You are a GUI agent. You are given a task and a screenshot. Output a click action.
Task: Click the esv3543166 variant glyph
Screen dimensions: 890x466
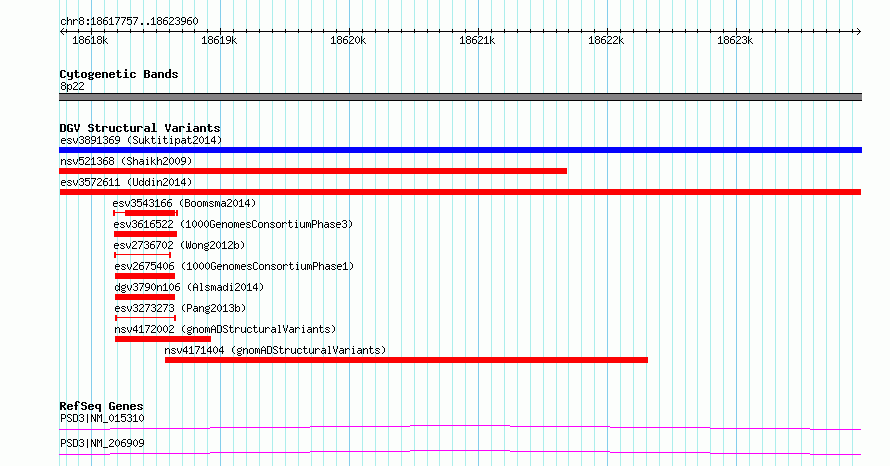[145, 213]
